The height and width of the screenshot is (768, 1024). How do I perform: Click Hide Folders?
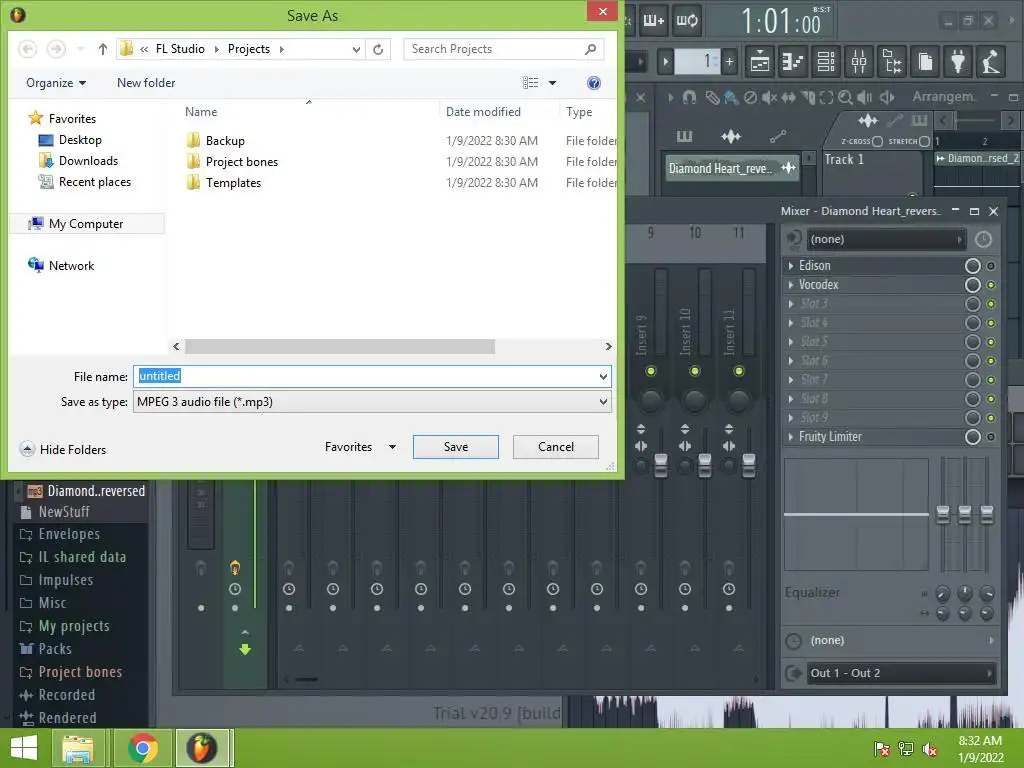(x=63, y=449)
